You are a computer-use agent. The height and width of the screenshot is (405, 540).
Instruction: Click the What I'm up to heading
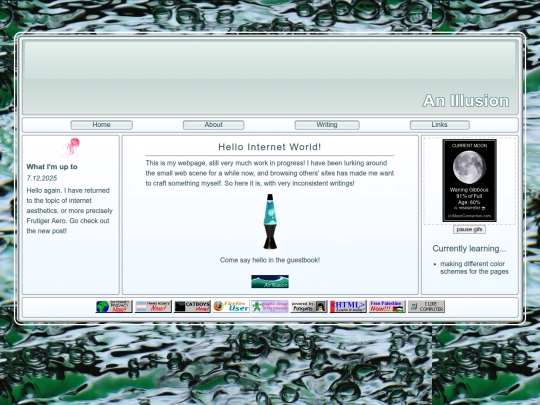(x=52, y=167)
